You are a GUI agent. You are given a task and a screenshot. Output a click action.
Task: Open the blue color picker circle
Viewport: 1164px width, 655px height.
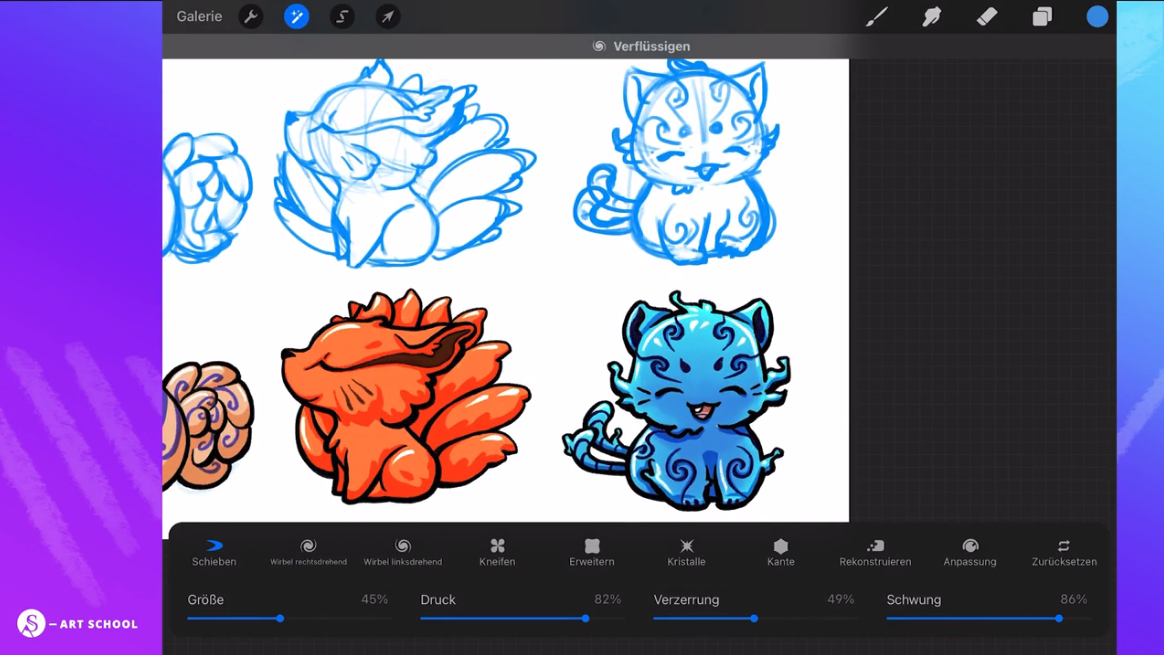1097,16
